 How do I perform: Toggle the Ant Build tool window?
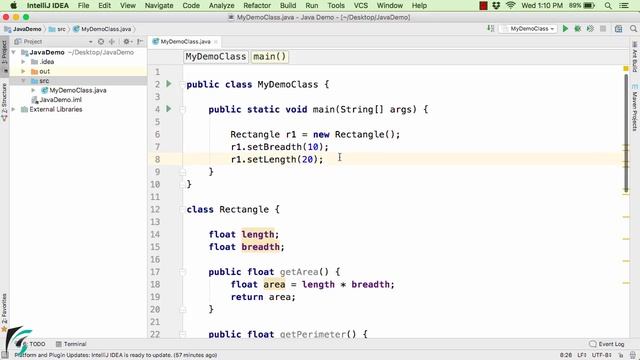(635, 56)
